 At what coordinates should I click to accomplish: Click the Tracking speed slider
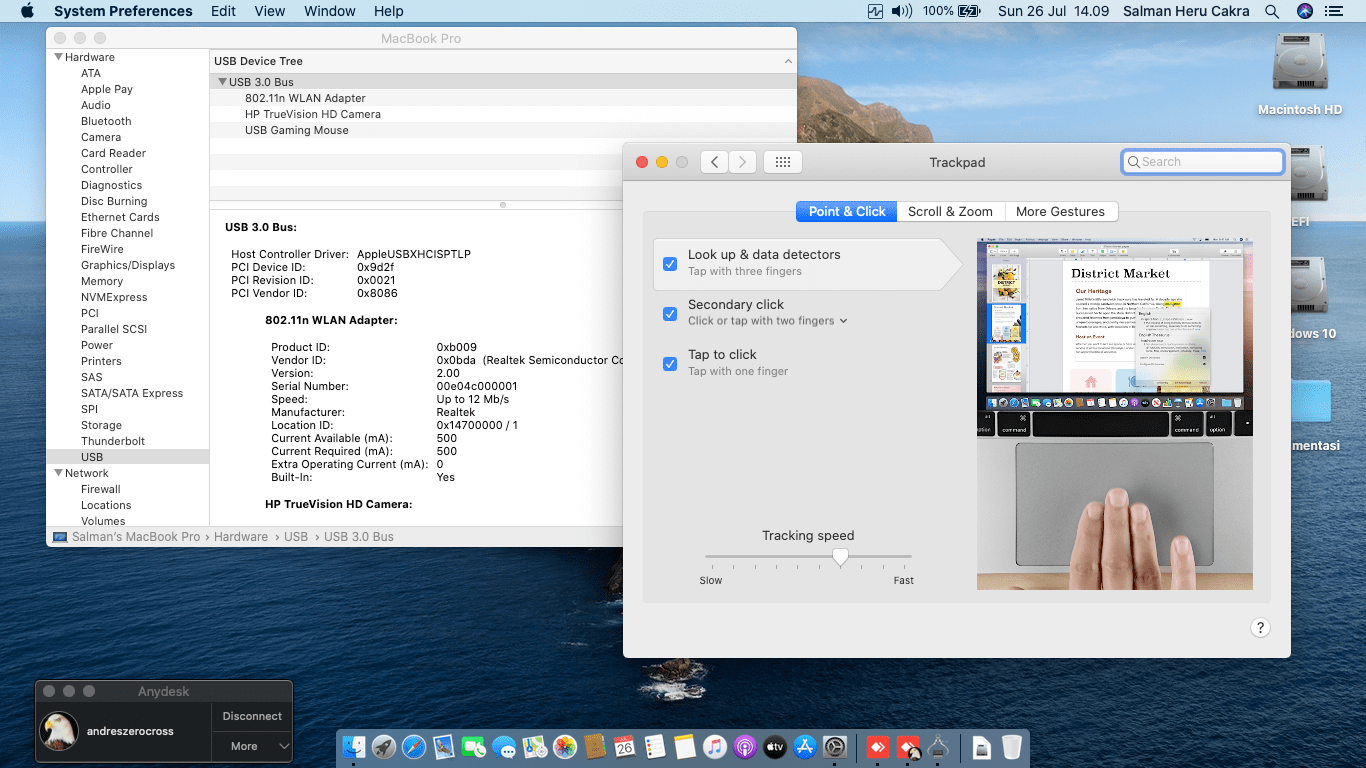pyautogui.click(x=840, y=557)
